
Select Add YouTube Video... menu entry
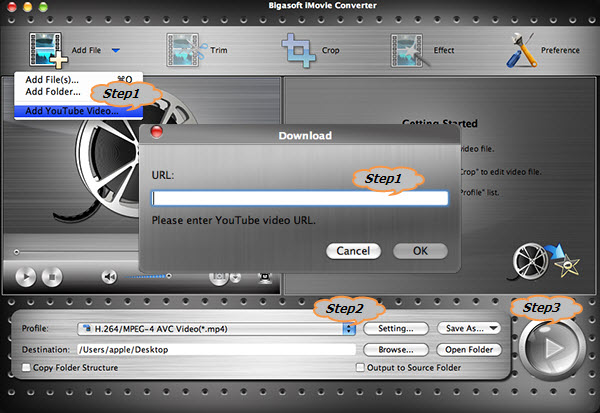[x=78, y=111]
